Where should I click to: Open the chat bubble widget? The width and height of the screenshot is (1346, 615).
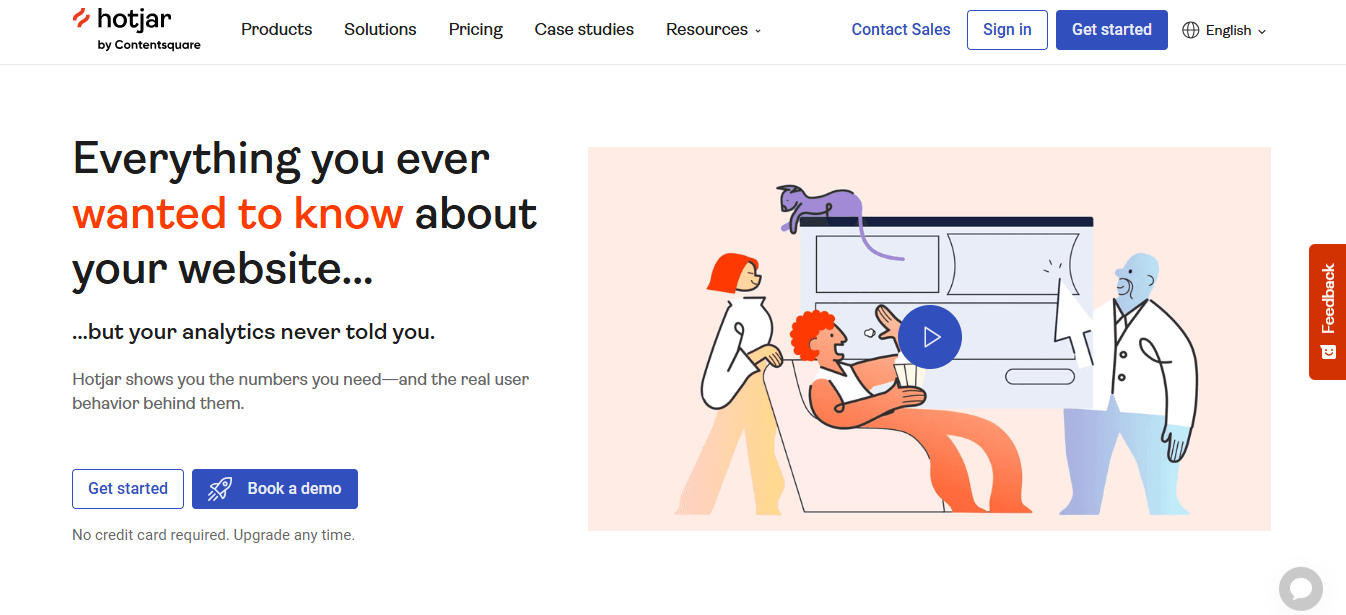[x=1301, y=589]
